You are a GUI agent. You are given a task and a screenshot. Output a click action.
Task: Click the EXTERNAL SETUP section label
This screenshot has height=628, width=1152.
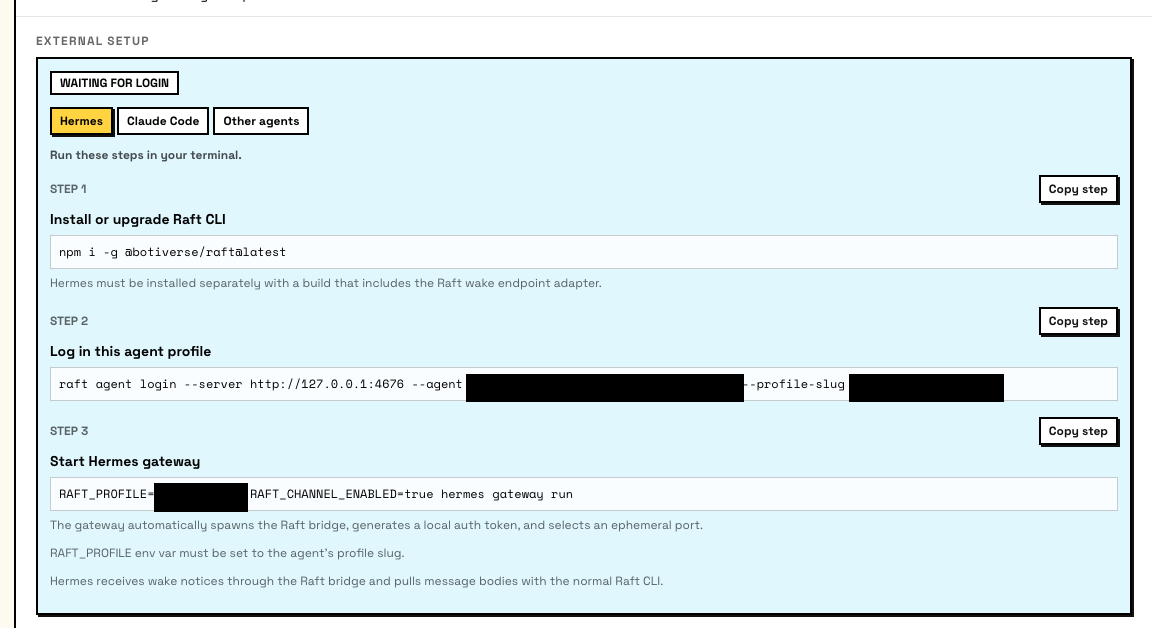[x=93, y=41]
